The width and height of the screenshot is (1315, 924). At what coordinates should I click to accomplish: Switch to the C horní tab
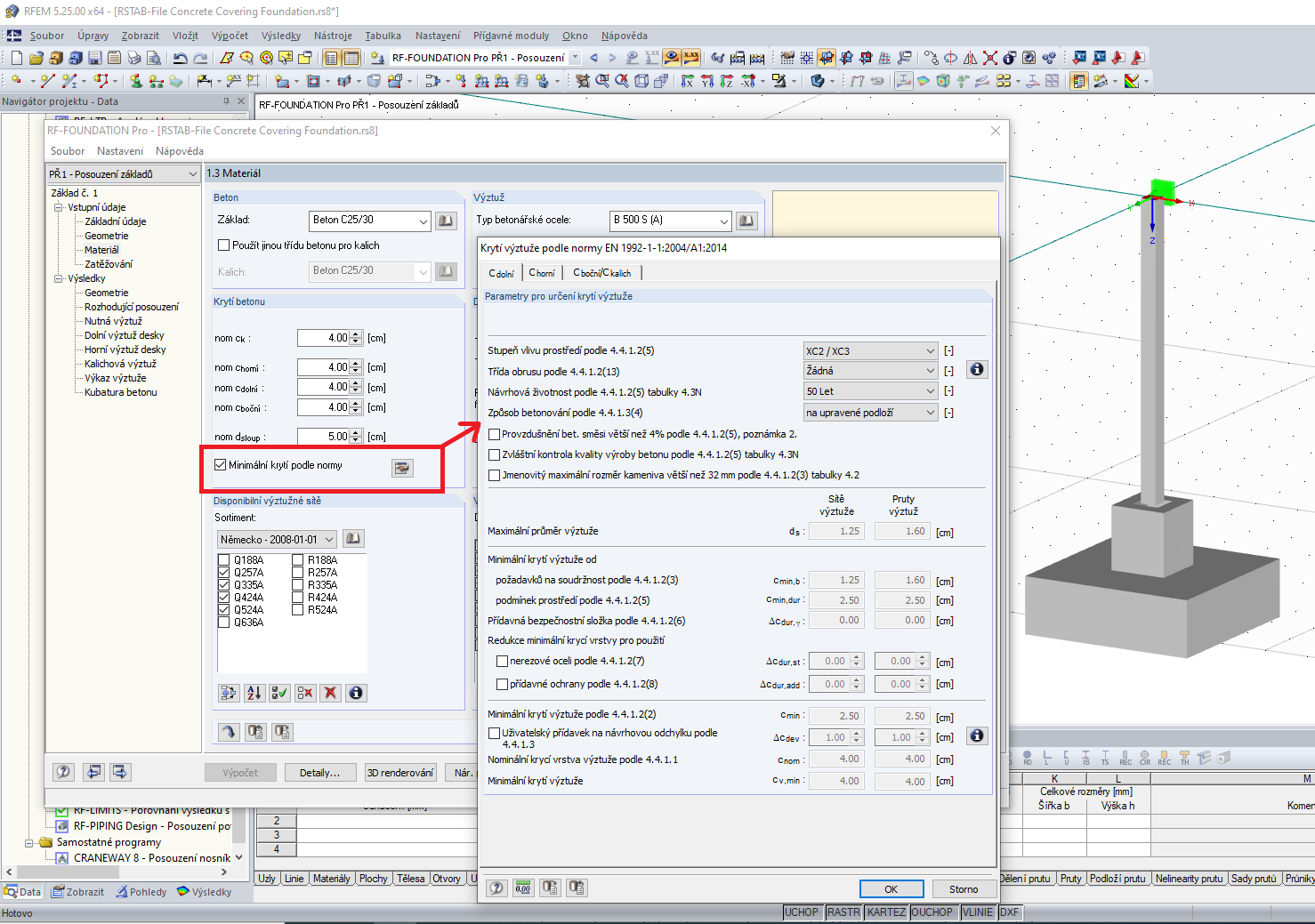click(x=542, y=273)
